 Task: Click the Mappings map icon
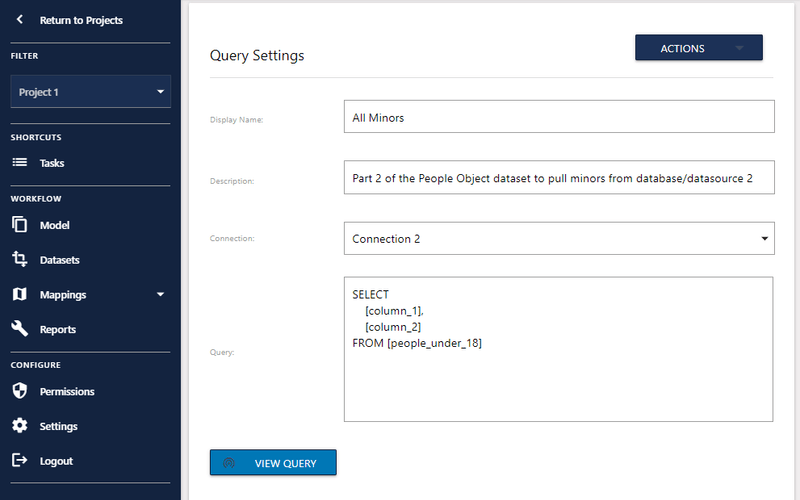20,295
